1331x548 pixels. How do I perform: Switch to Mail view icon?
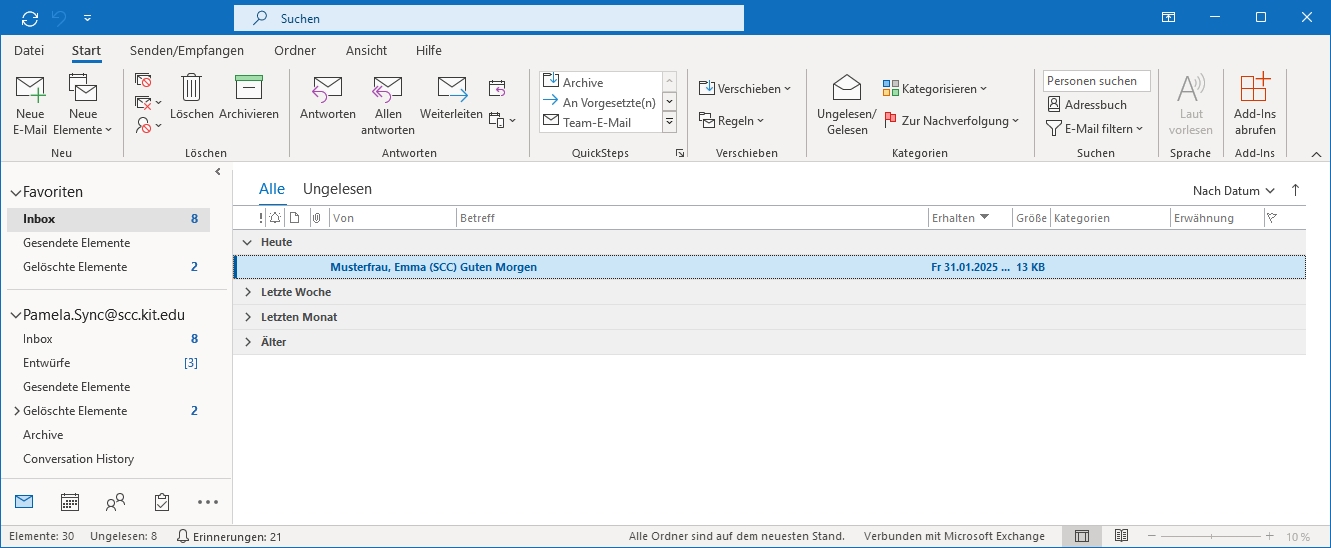pyautogui.click(x=24, y=502)
